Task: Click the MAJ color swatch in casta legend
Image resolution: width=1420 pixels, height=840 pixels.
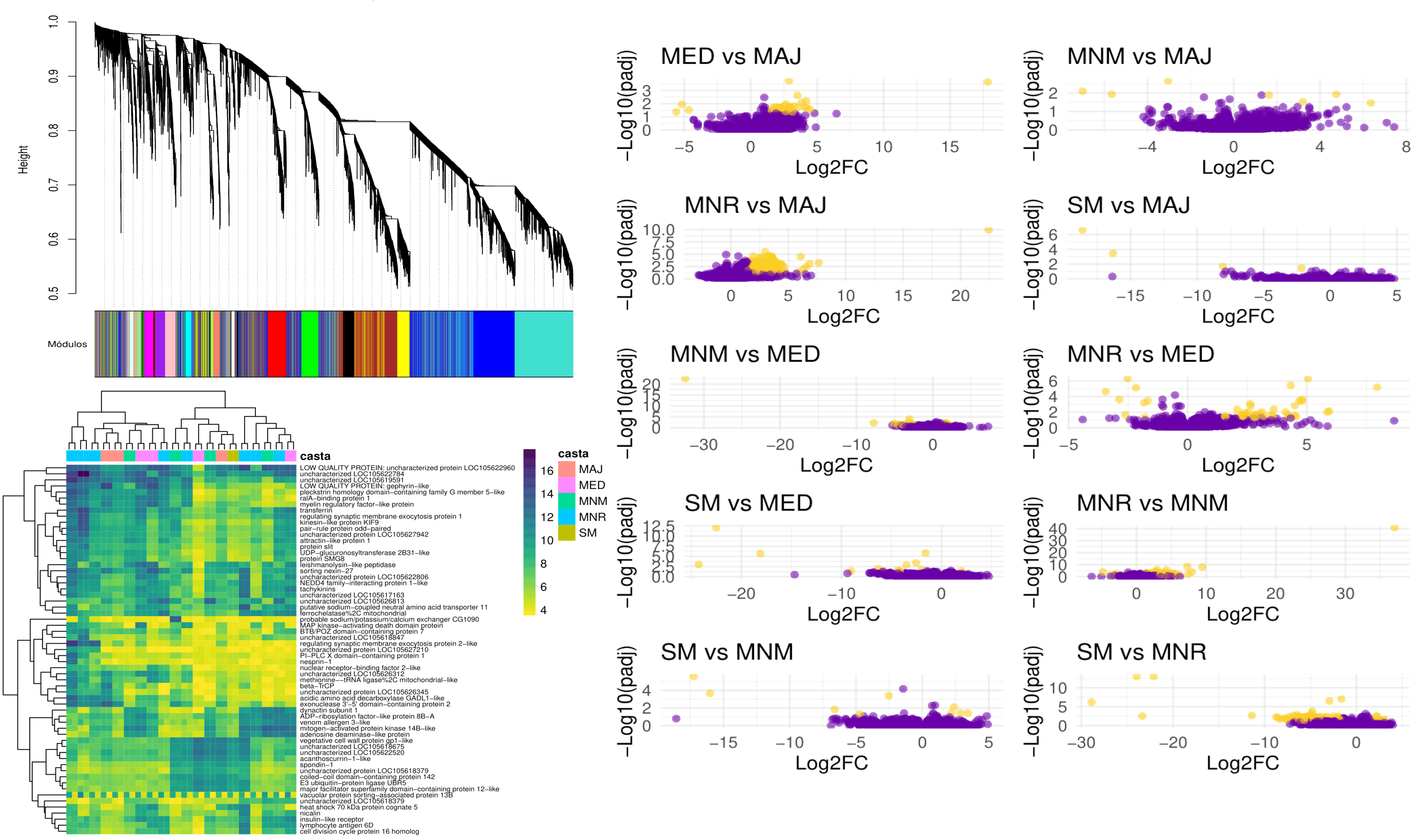Action: (x=567, y=469)
